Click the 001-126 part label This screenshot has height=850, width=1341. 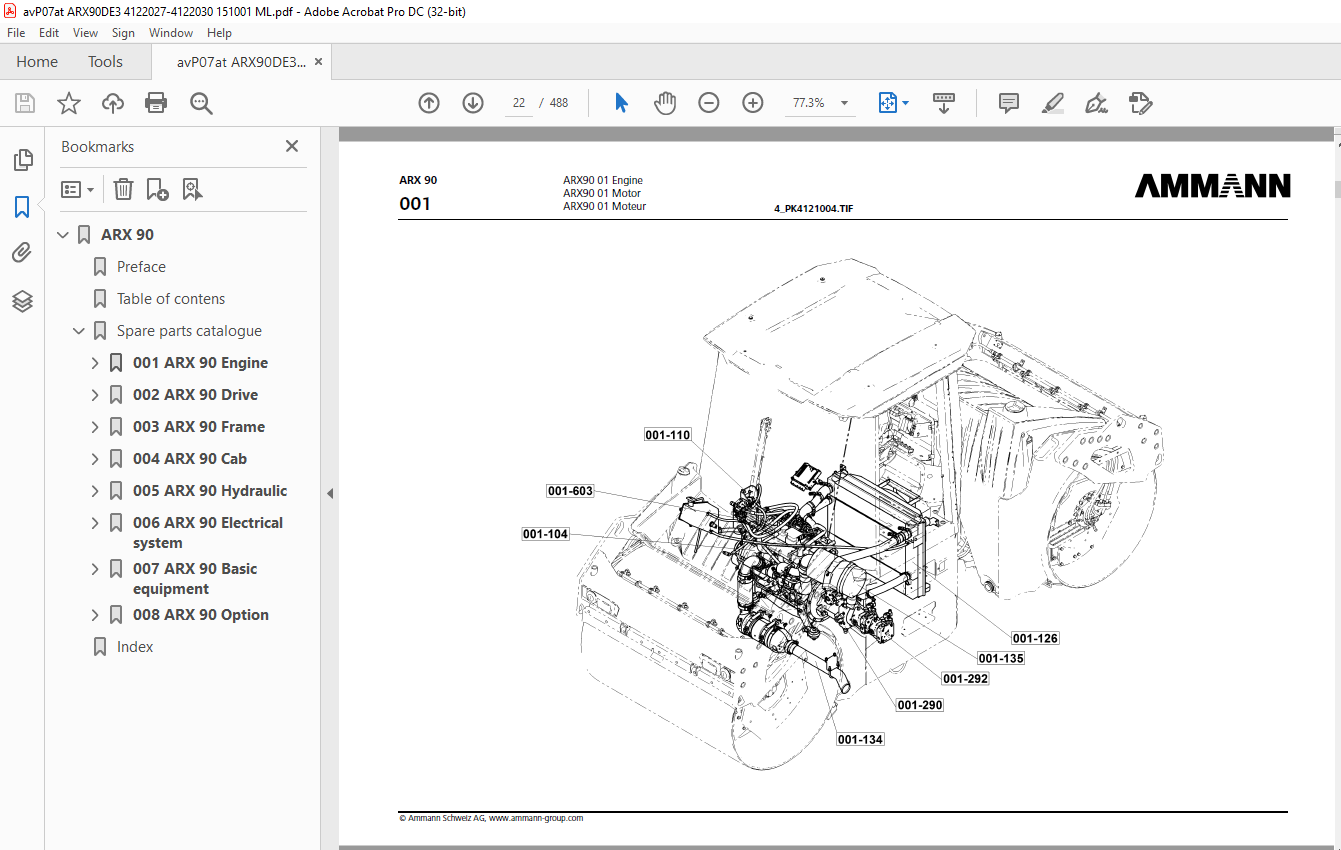(1035, 638)
